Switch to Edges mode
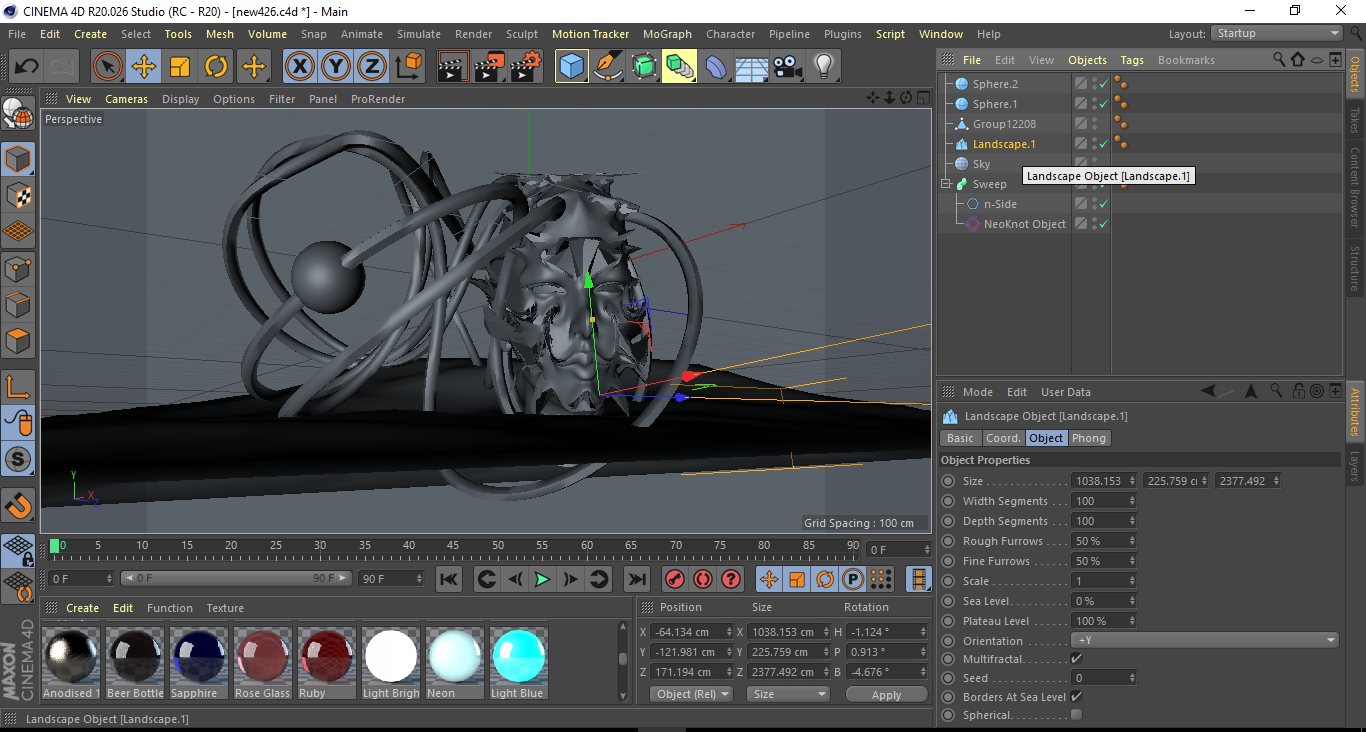 tap(18, 304)
